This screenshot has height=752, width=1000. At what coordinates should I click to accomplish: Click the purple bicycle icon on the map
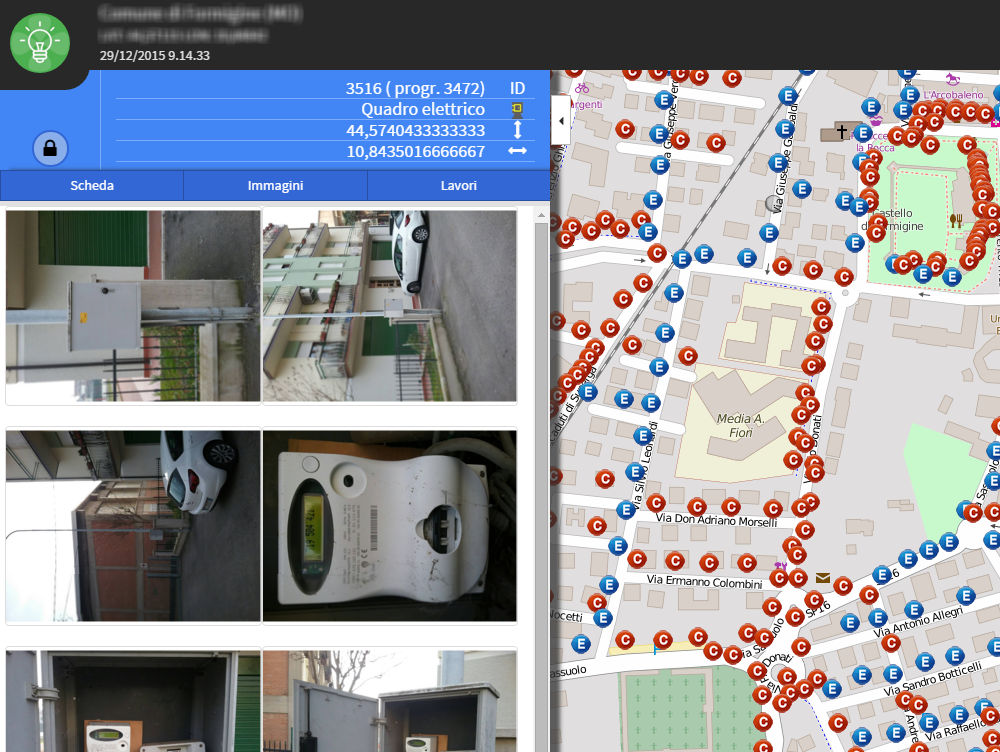click(582, 87)
